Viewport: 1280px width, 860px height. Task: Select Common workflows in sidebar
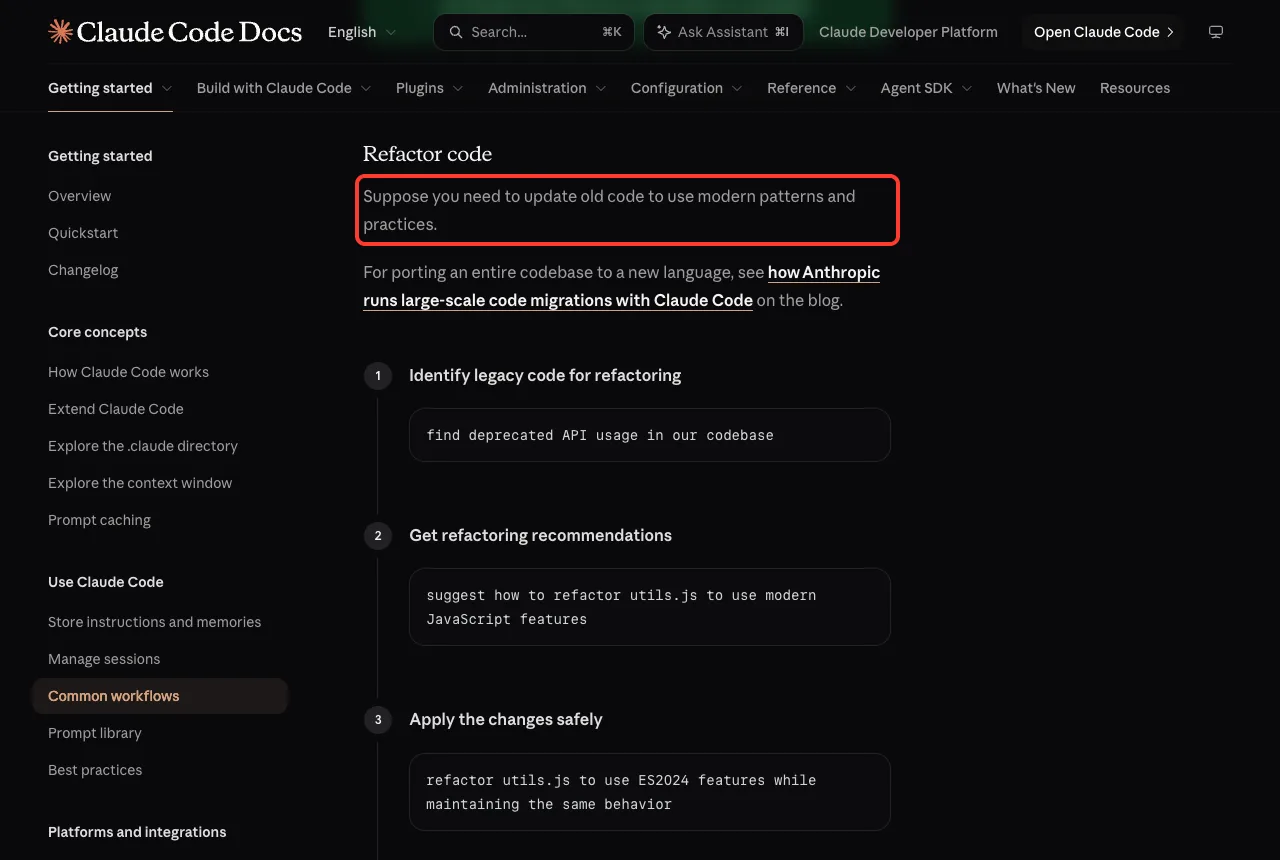tap(160, 696)
